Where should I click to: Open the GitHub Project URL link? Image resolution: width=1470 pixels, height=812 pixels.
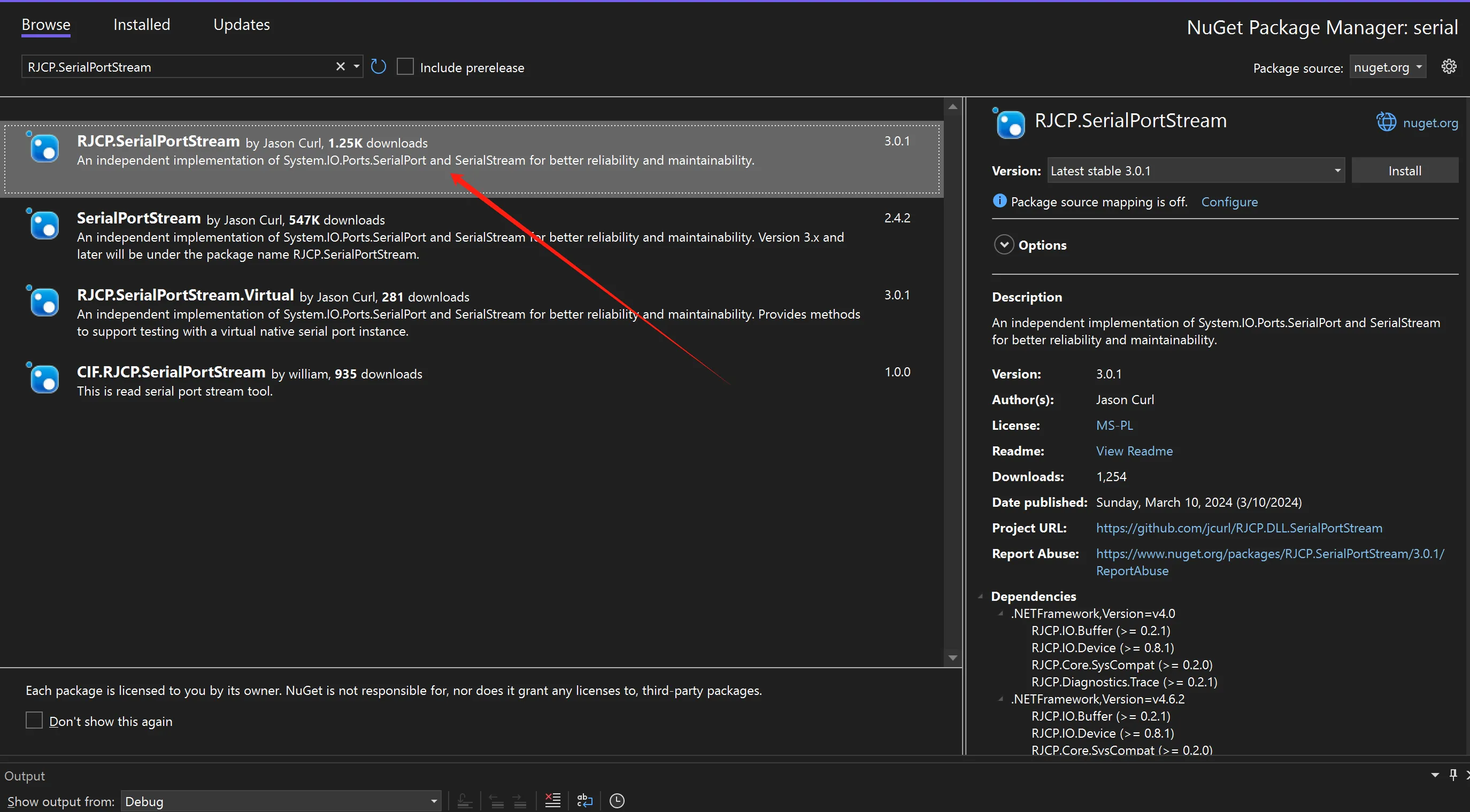point(1239,528)
